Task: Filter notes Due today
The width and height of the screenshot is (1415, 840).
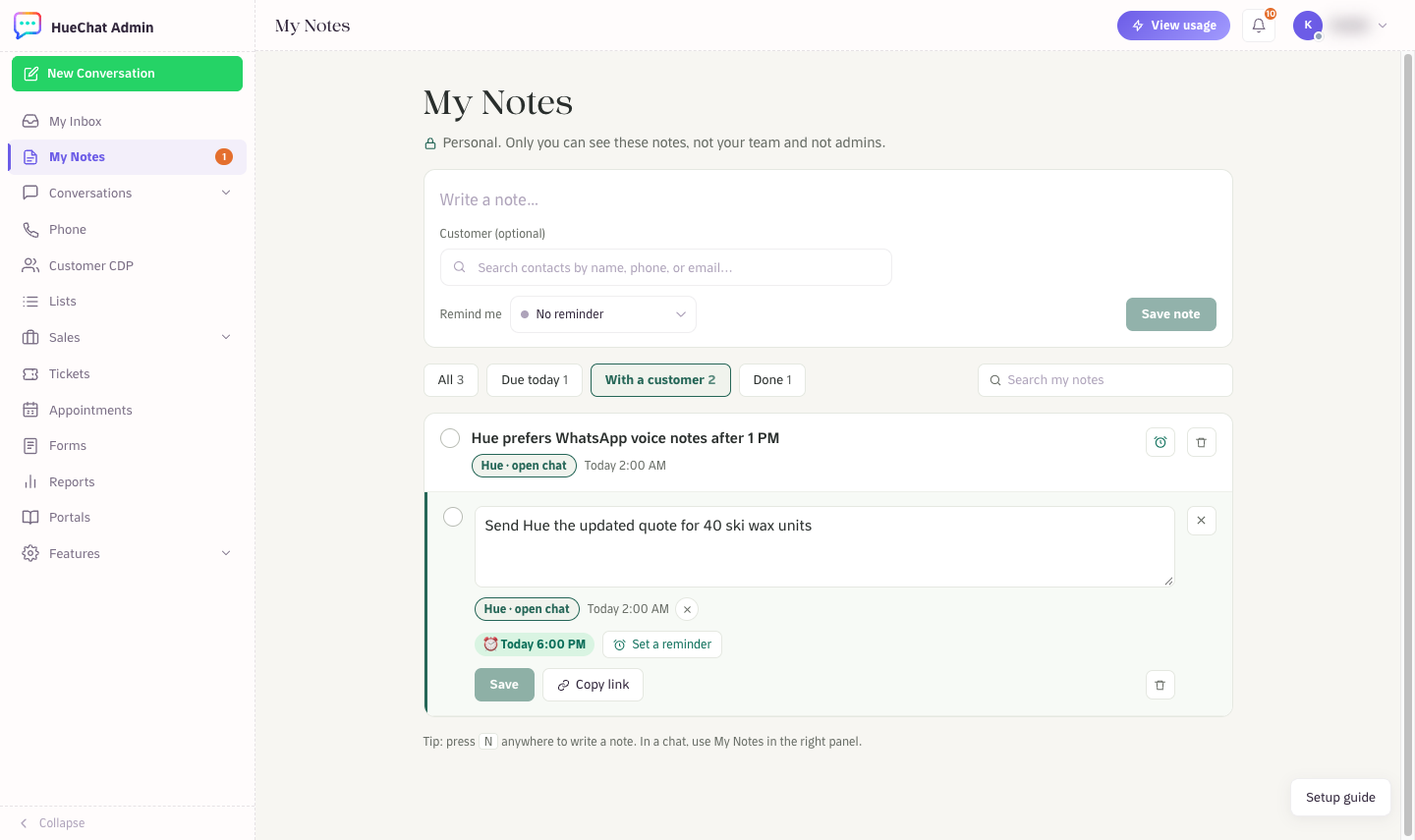Action: point(535,380)
